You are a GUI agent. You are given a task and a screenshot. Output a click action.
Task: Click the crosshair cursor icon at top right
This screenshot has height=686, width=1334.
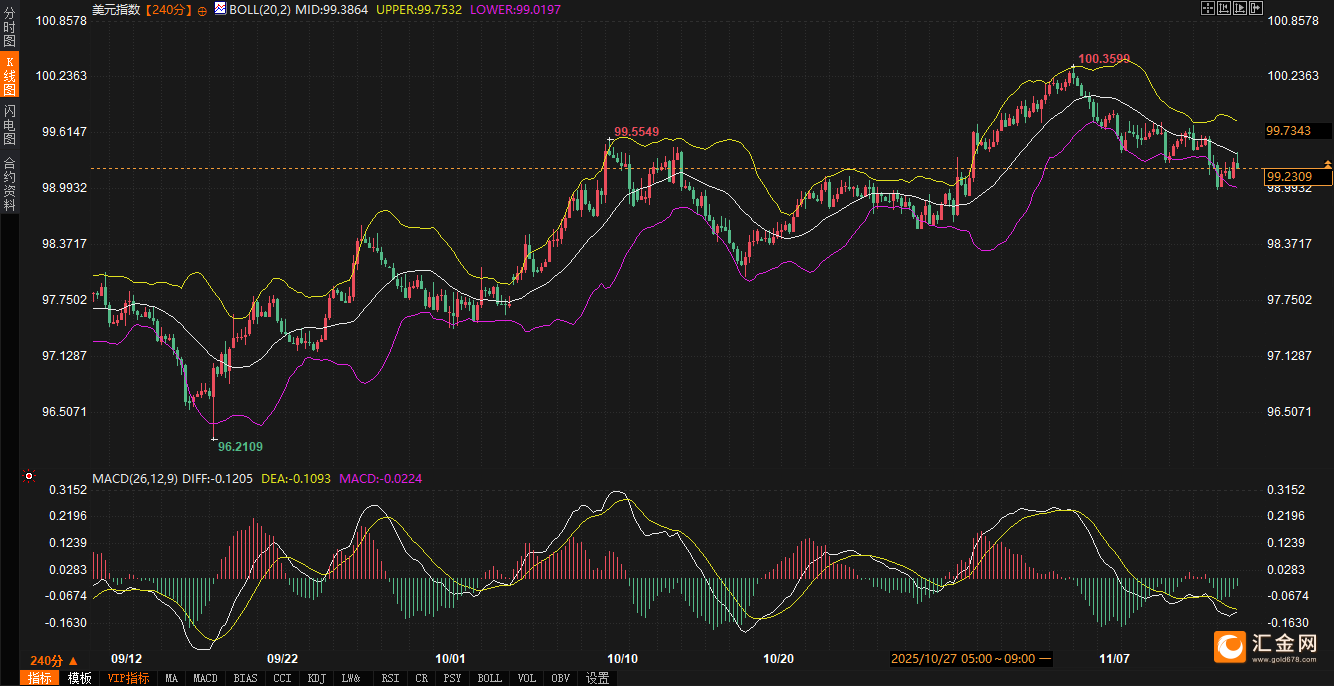point(1207,8)
